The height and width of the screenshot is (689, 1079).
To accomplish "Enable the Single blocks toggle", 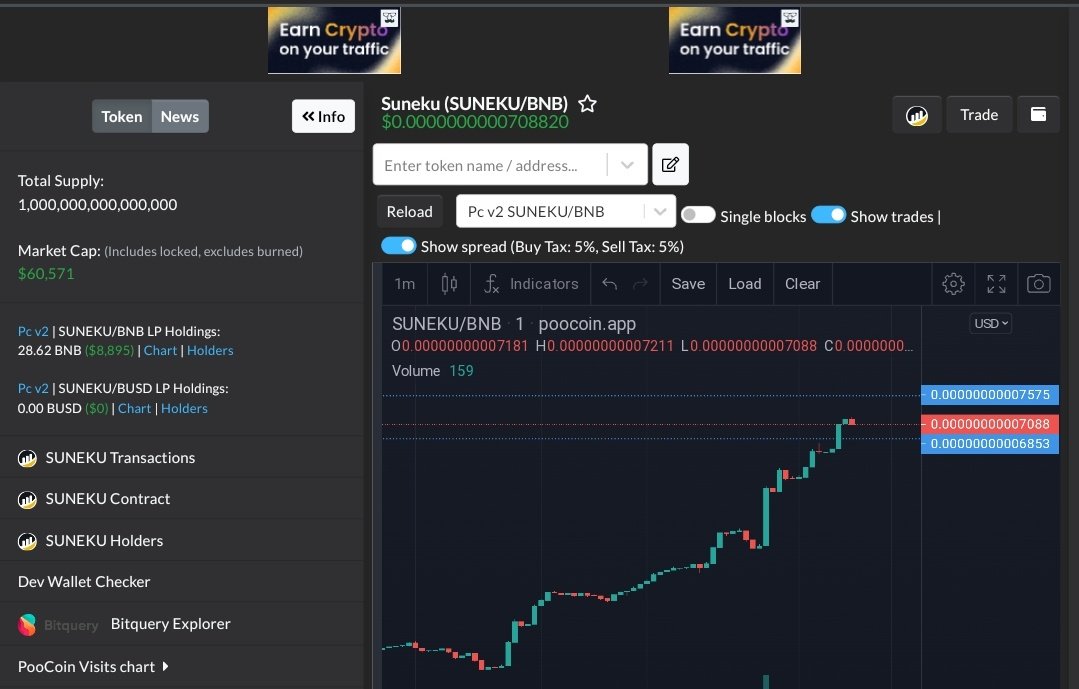I will [x=697, y=215].
